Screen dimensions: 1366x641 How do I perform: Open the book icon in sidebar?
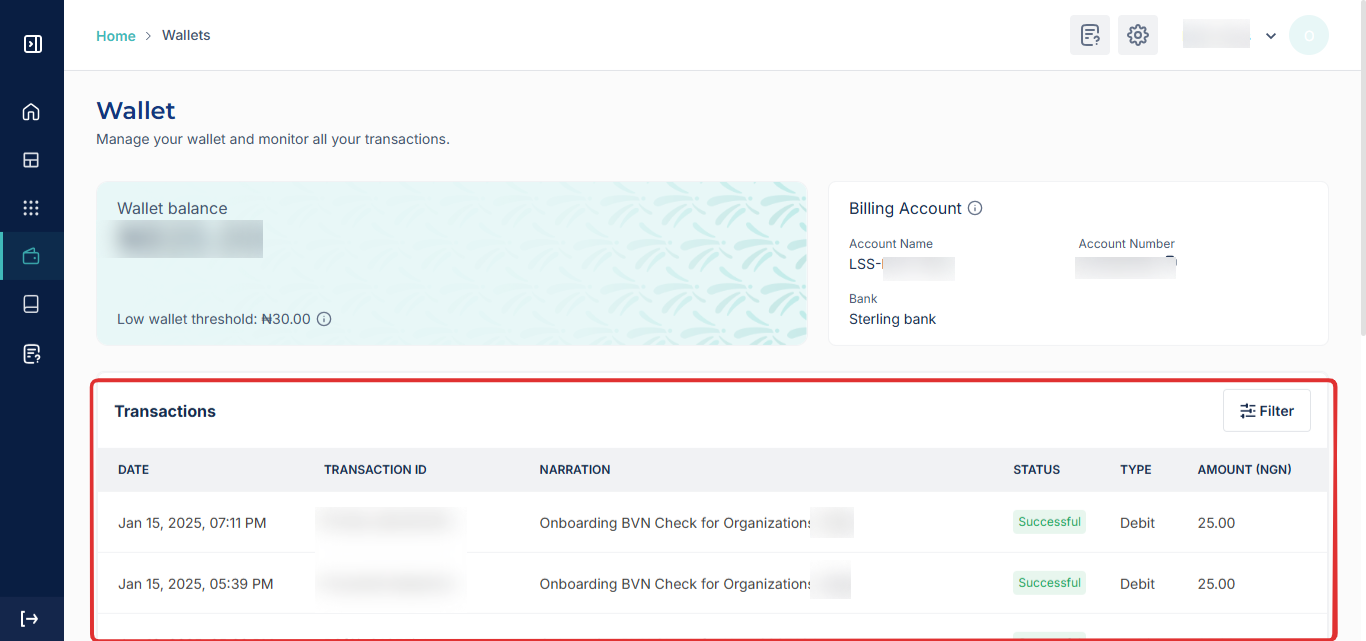point(31,305)
